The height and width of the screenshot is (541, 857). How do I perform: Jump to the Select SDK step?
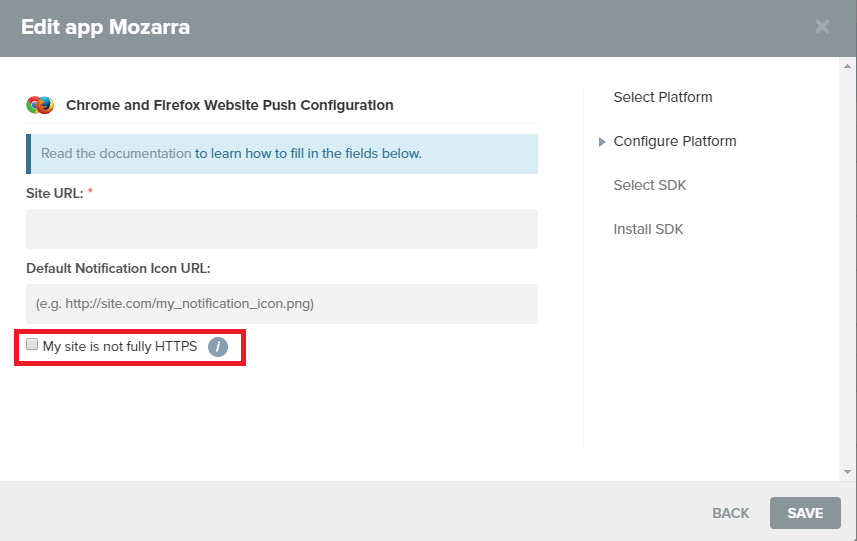[649, 185]
